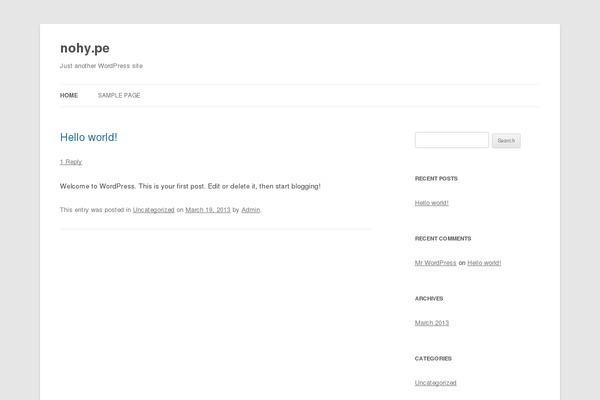Image resolution: width=600 pixels, height=400 pixels.
Task: Open the Hello world! post title
Action: (89, 137)
